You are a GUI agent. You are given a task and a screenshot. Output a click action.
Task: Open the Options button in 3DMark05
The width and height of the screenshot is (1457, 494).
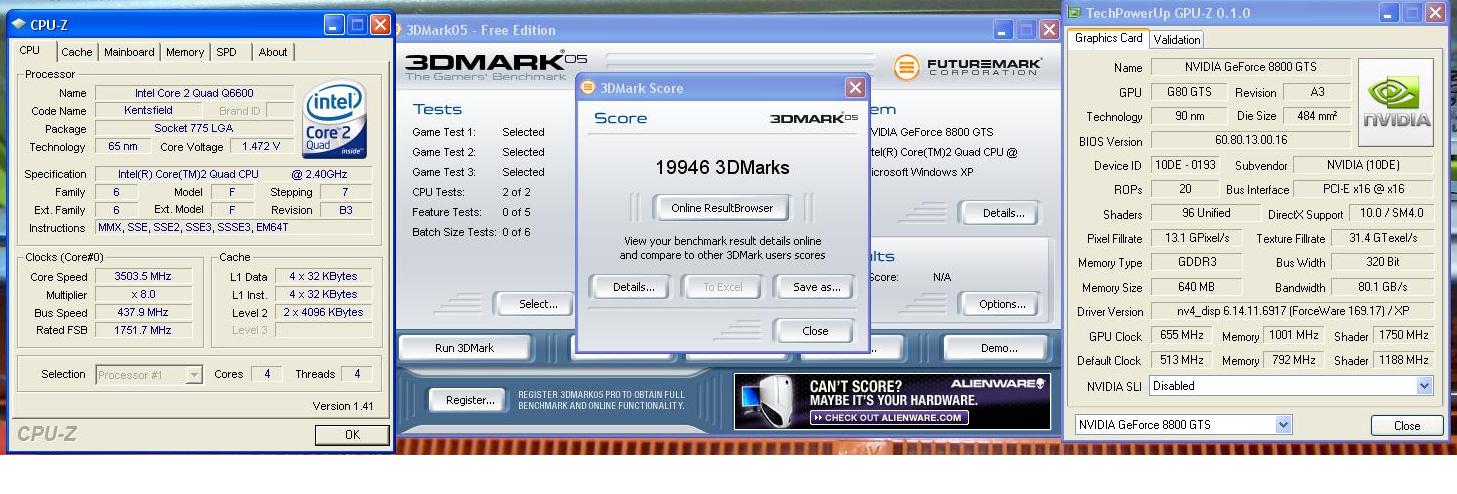point(1002,304)
